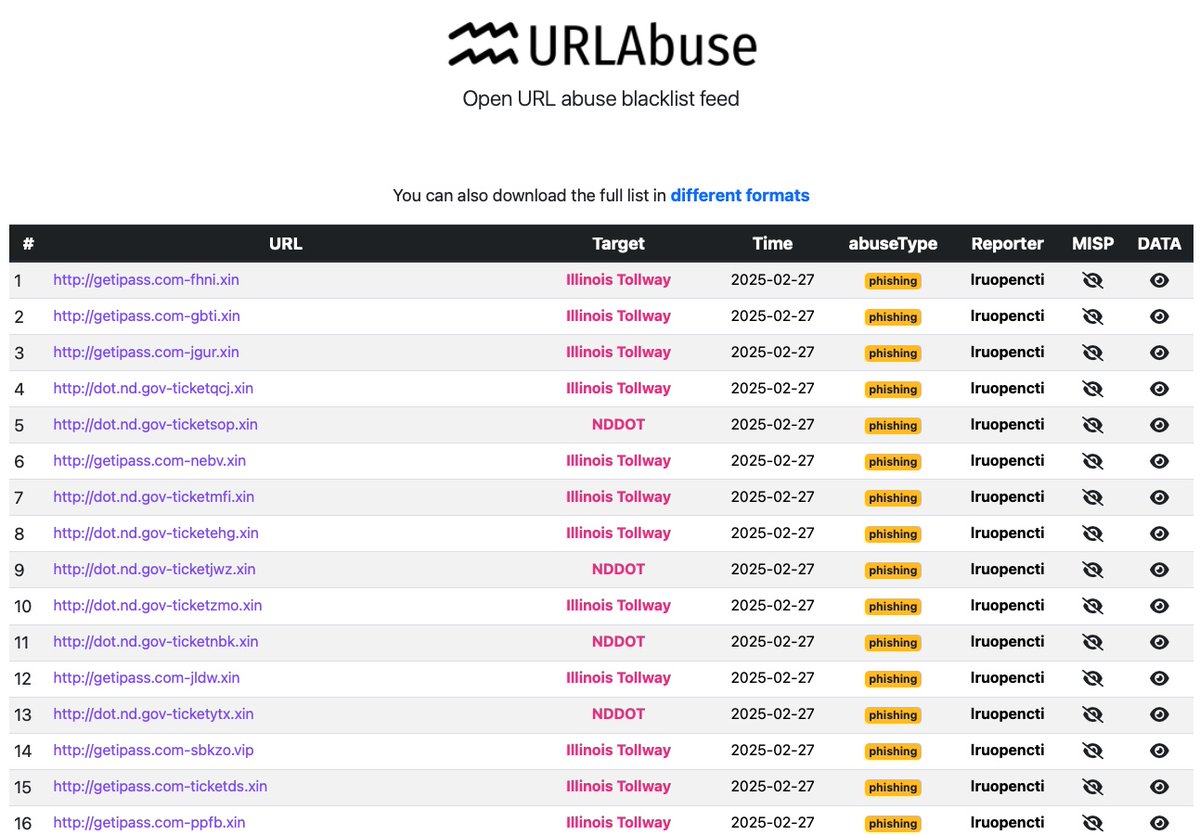The image size is (1200, 835).
Task: Click the Iruopencti reporter in row 1
Action: point(1007,280)
